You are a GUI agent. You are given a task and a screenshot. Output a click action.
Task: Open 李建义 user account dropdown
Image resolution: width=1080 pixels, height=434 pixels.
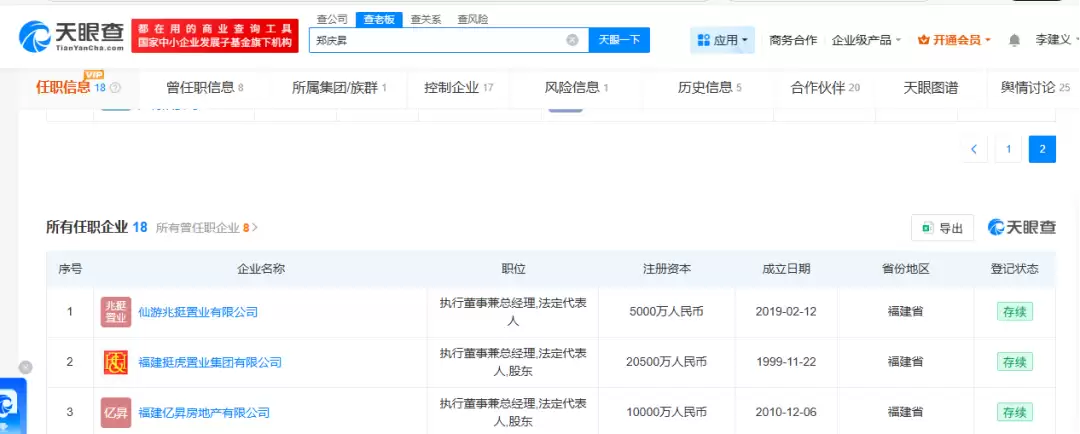[1056, 40]
